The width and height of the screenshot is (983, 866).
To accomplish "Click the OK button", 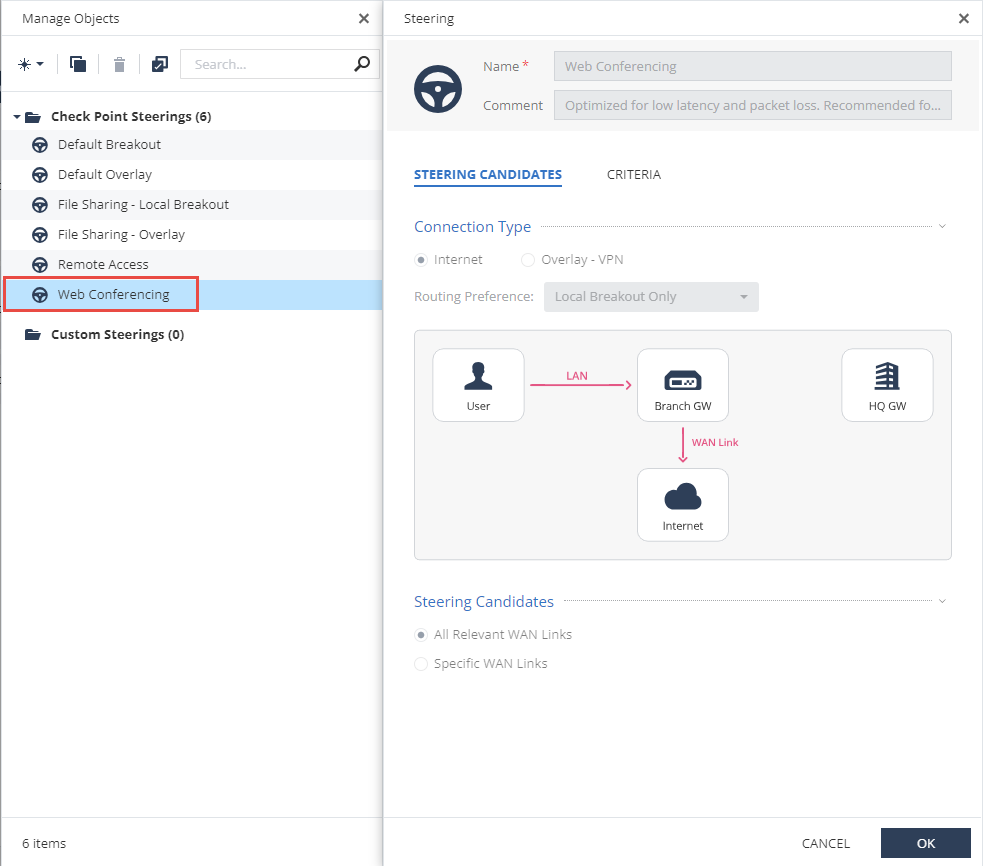I will click(925, 843).
